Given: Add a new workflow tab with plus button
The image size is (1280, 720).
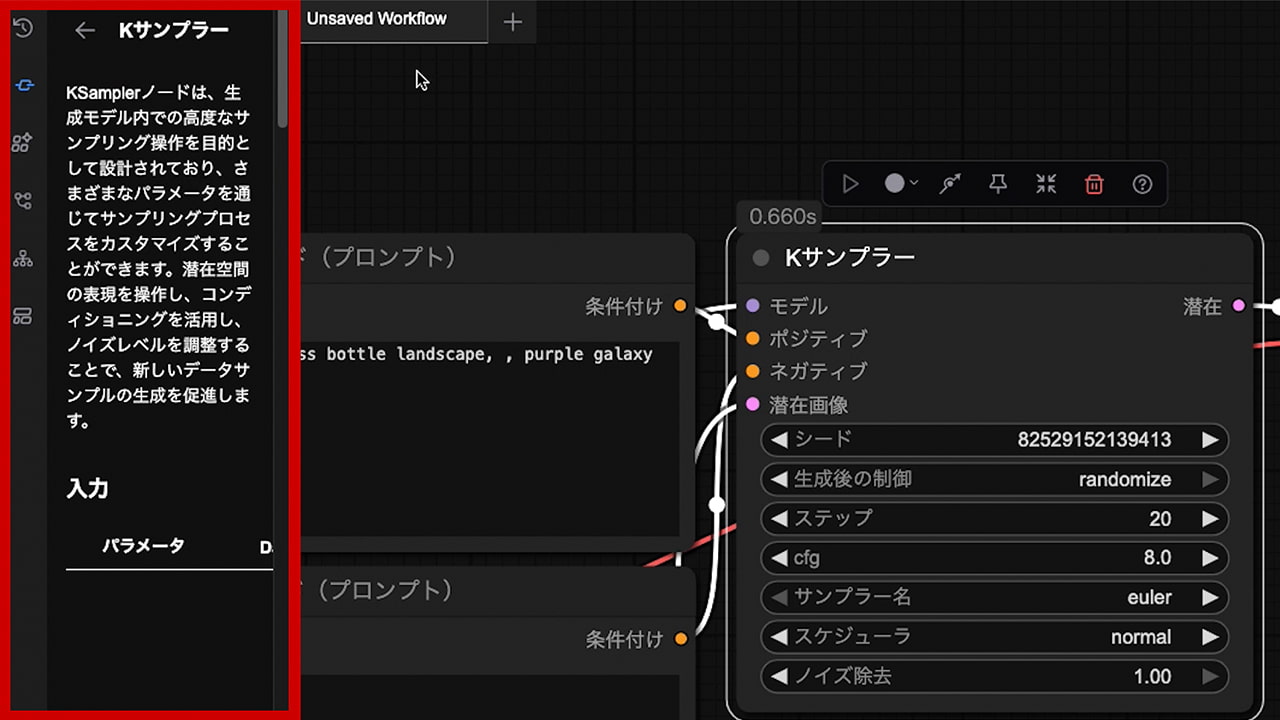Looking at the screenshot, I should [x=512, y=22].
